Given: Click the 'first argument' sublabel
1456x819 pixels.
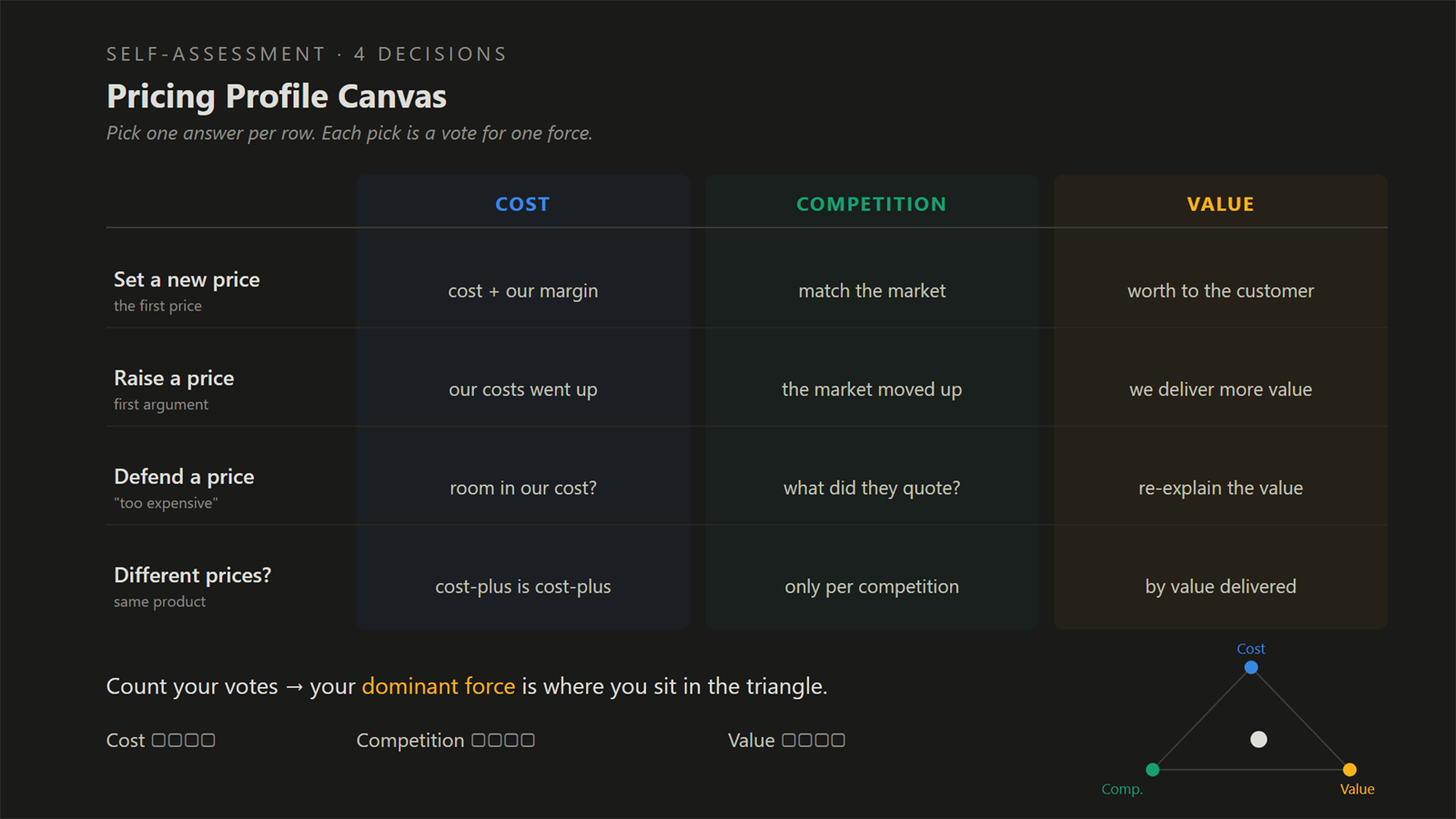Looking at the screenshot, I should (x=161, y=404).
